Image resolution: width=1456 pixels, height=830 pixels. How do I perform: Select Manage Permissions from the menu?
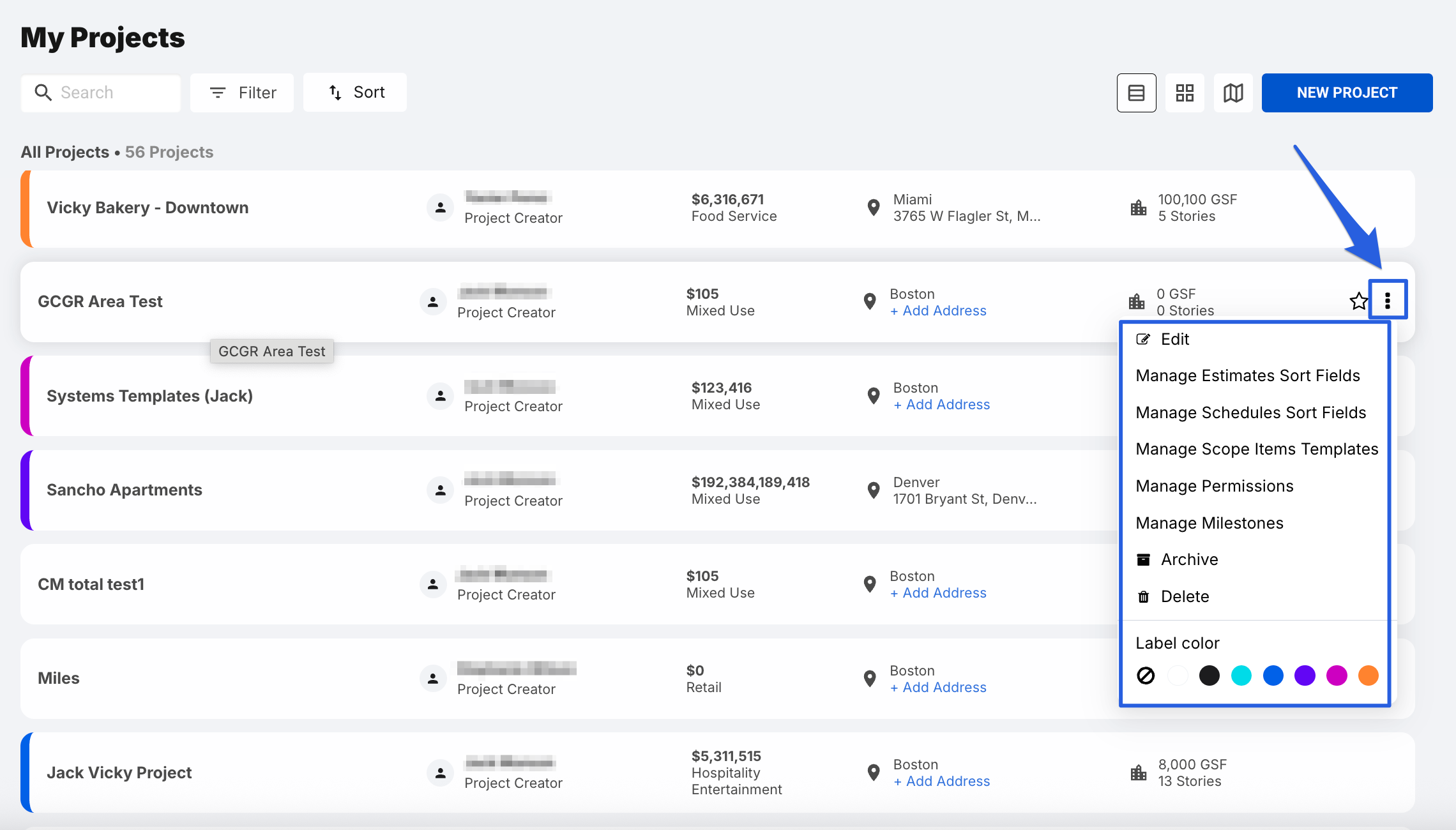click(1214, 487)
